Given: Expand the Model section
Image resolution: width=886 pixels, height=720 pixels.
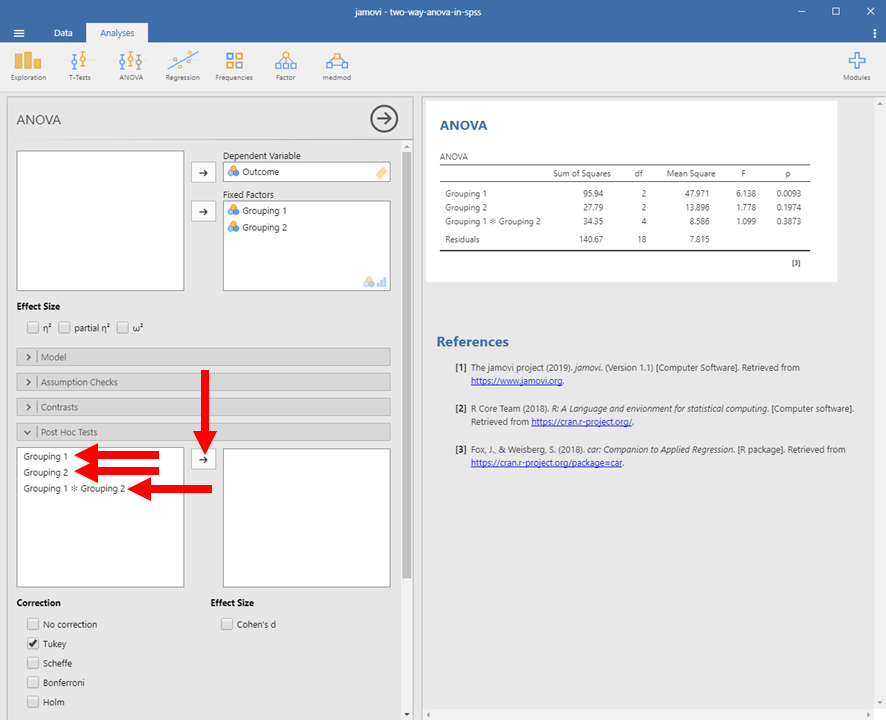Looking at the screenshot, I should 204,357.
